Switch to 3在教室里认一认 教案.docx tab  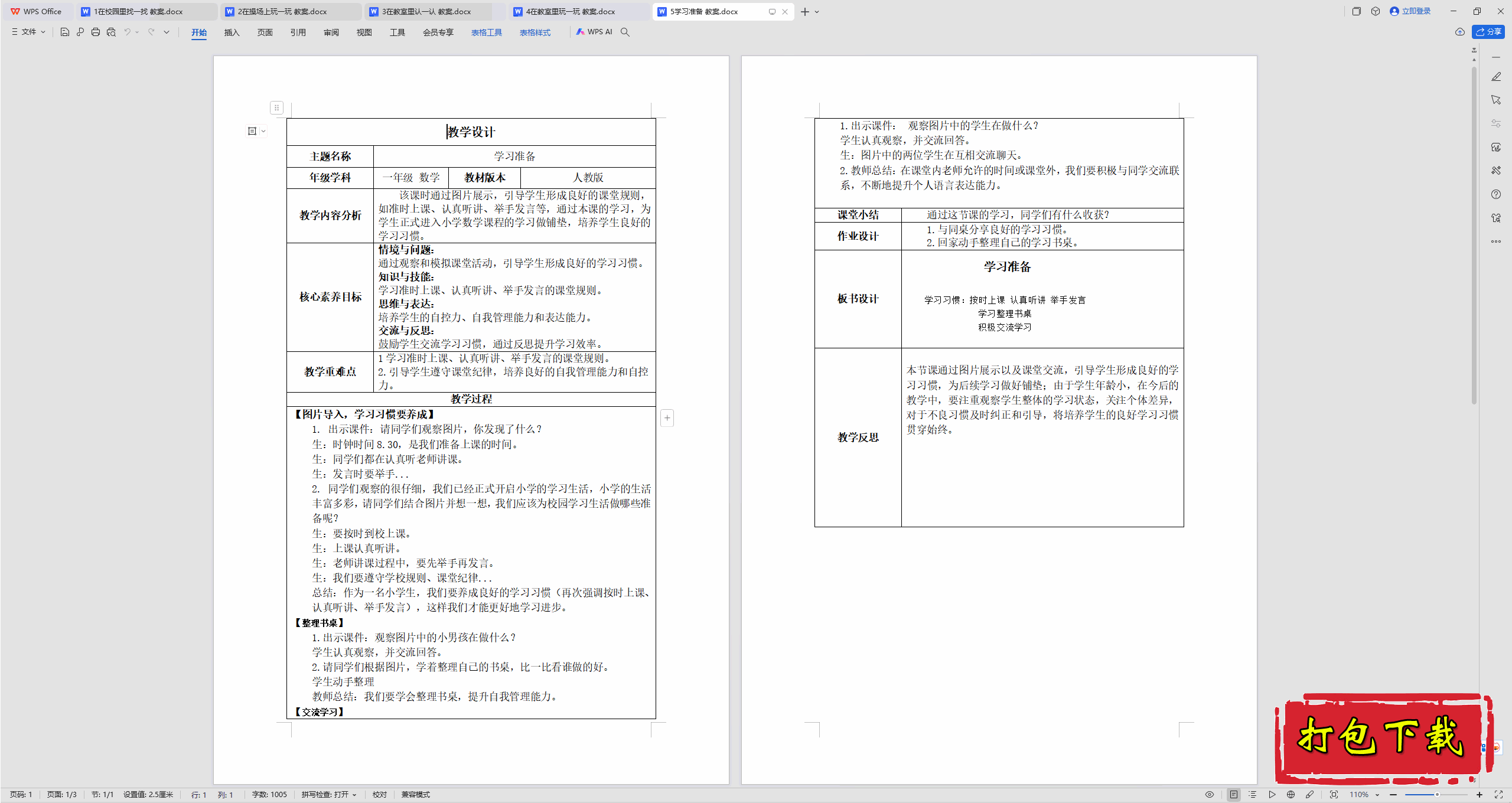point(435,11)
